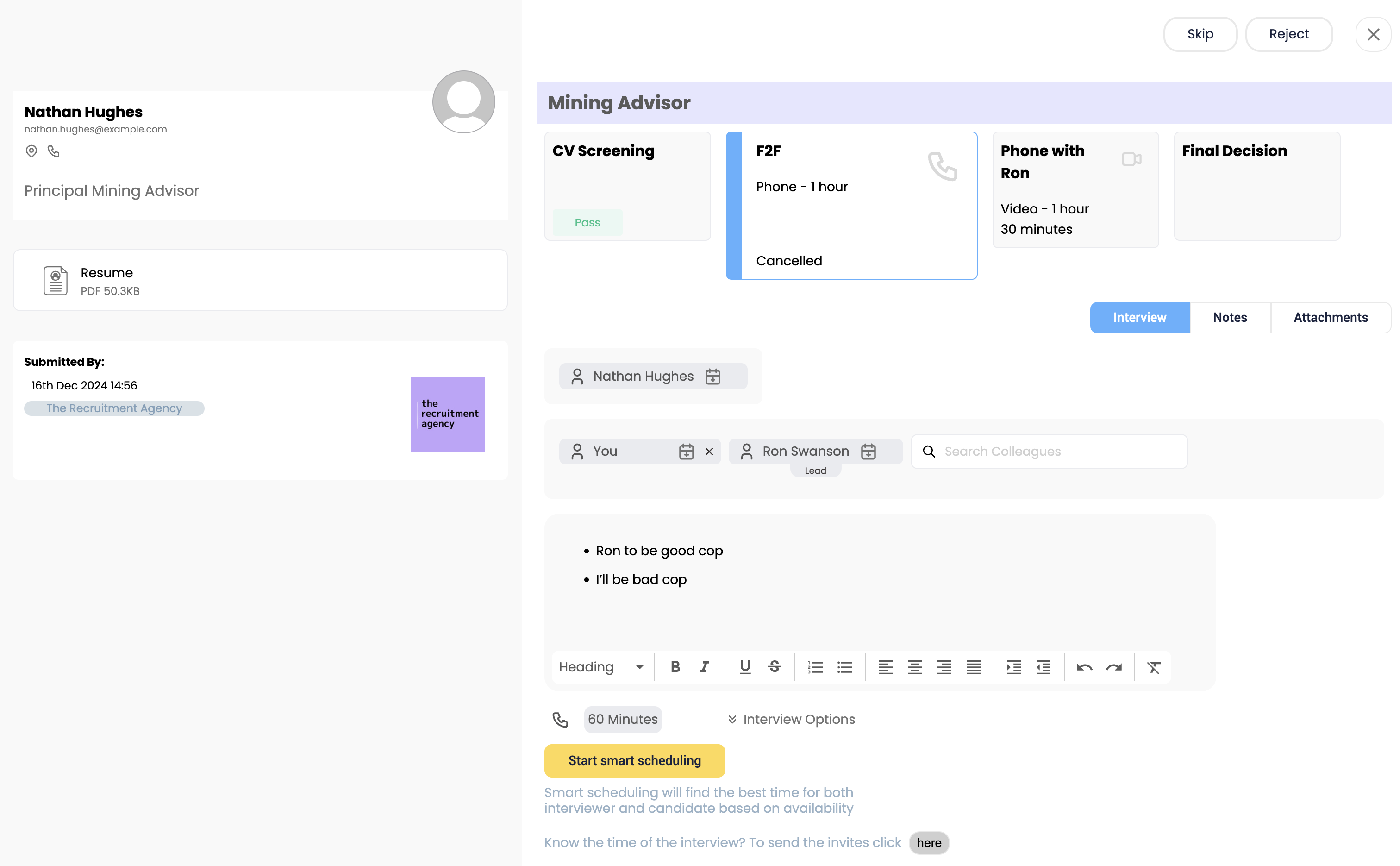Image resolution: width=1400 pixels, height=866 pixels.
Task: Open the Resume document icon
Action: click(56, 281)
